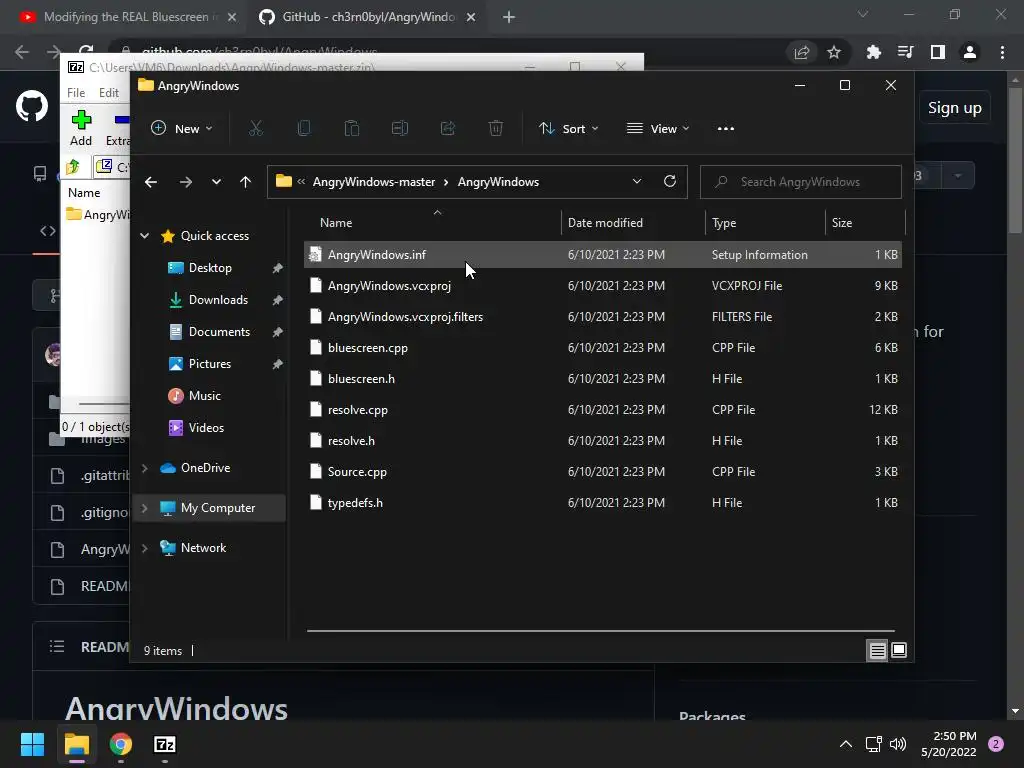
Task: Open the Sort dropdown menu
Action: [568, 129]
